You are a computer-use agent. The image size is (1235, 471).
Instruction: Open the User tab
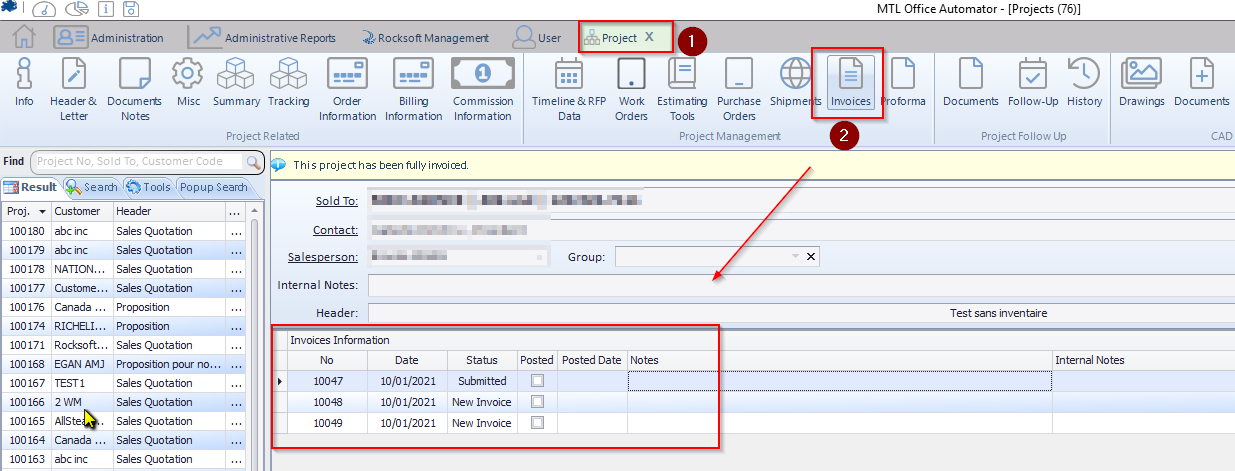click(537, 38)
